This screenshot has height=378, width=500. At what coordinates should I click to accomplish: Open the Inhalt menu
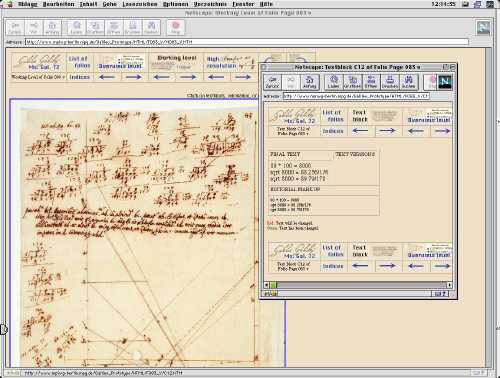click(88, 4)
